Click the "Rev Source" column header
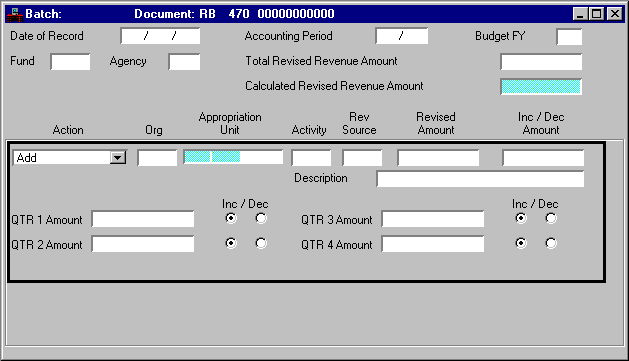 coord(359,124)
